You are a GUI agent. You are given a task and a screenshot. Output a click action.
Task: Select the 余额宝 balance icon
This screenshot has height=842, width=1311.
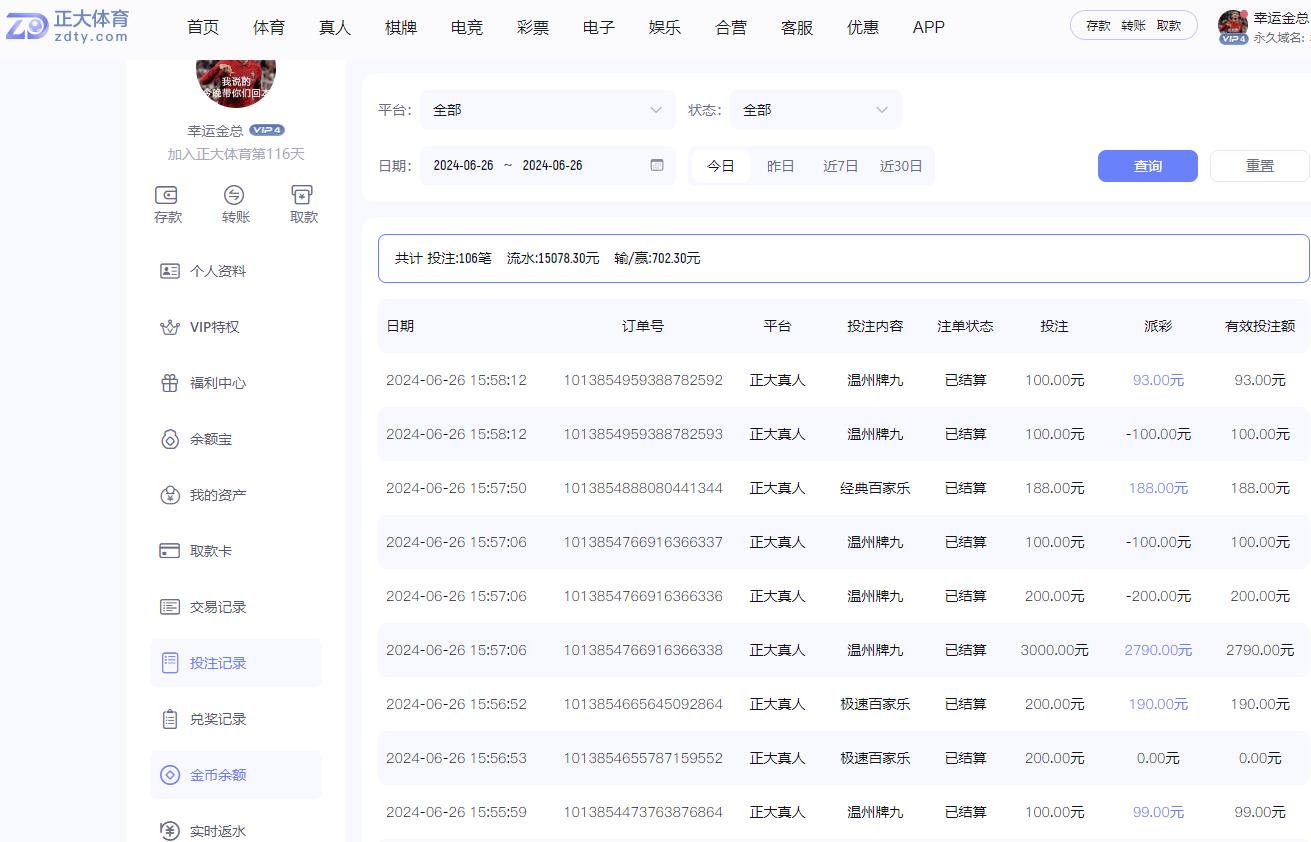pos(171,438)
